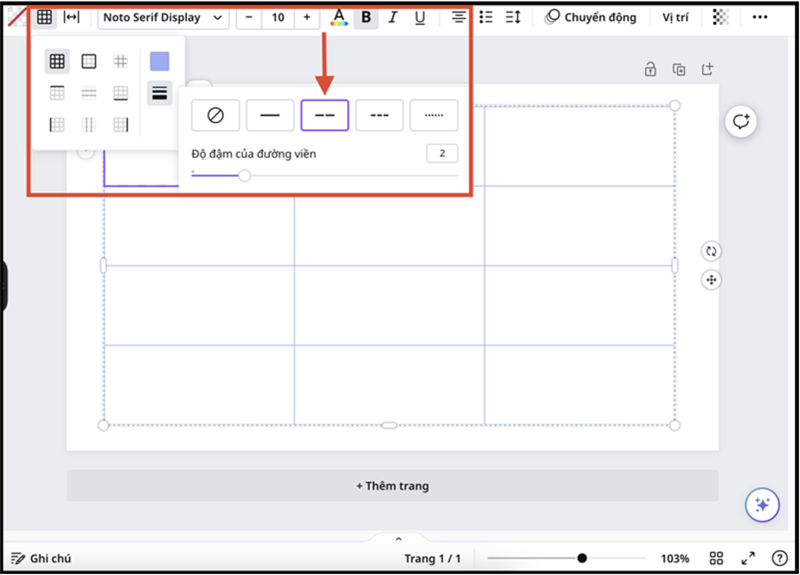Toggle bold text formatting
The height and width of the screenshot is (575, 800).
(x=366, y=17)
